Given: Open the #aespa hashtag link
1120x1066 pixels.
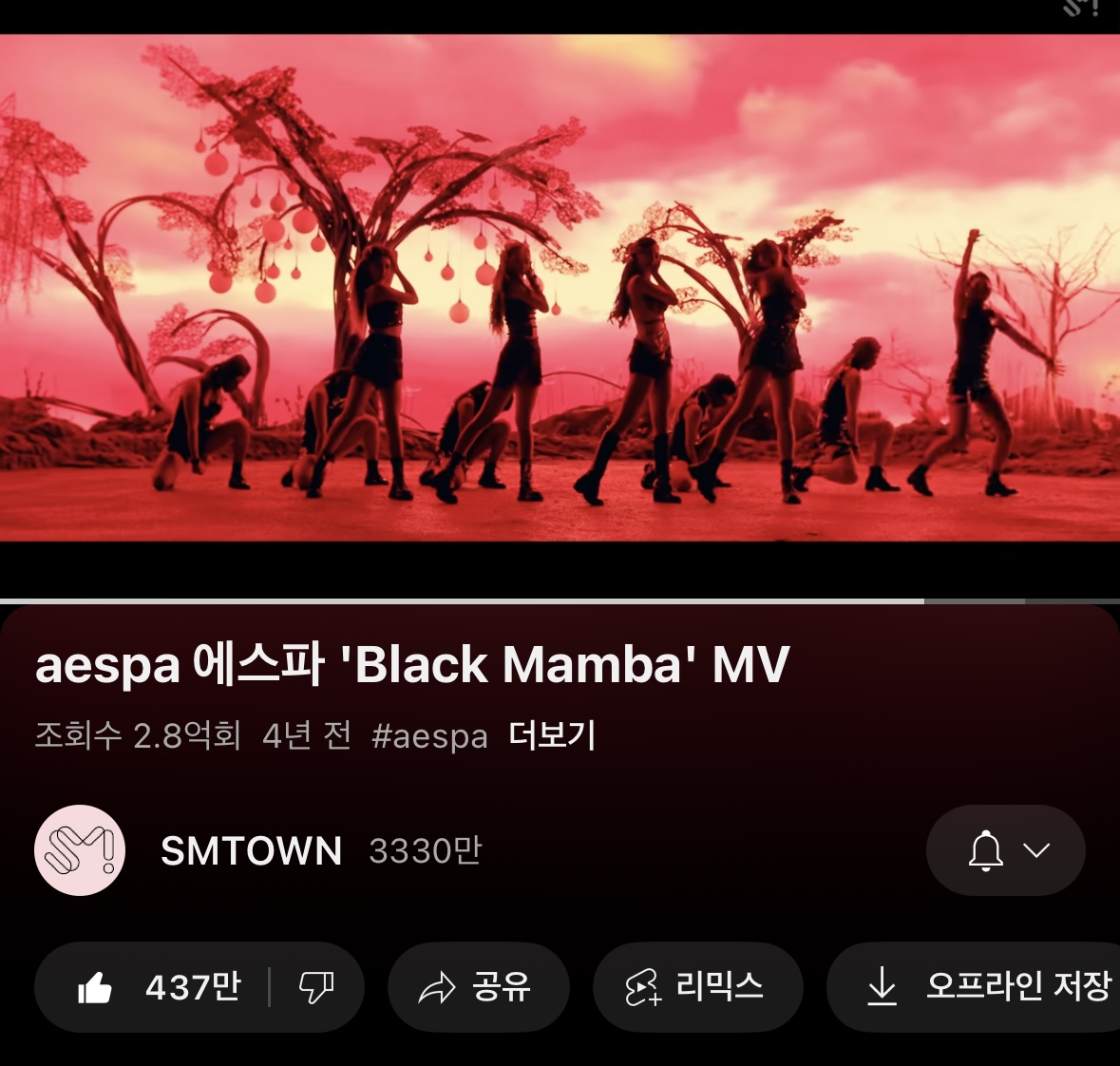Looking at the screenshot, I should click(x=429, y=736).
